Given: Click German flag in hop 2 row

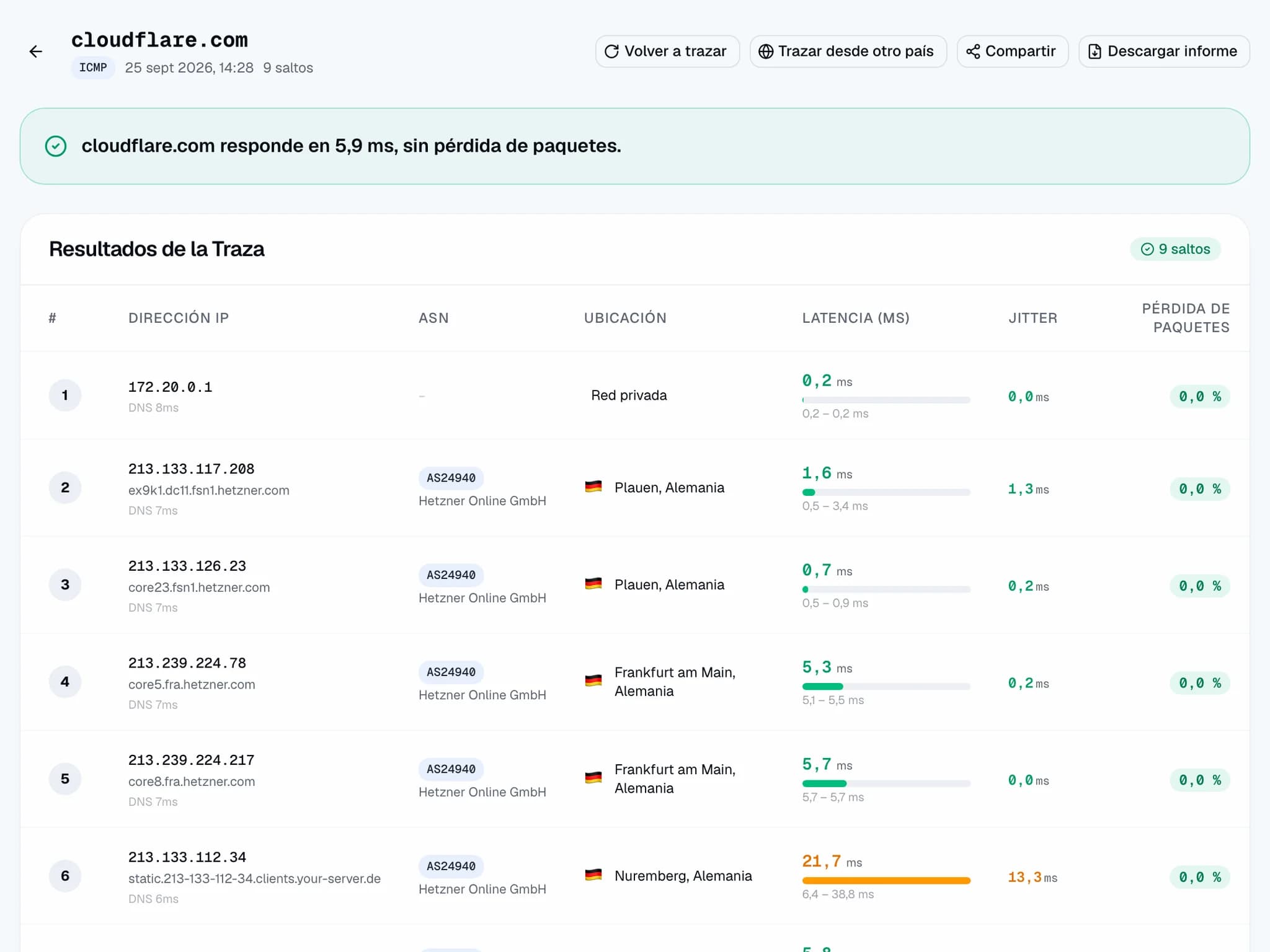Looking at the screenshot, I should click(x=593, y=487).
